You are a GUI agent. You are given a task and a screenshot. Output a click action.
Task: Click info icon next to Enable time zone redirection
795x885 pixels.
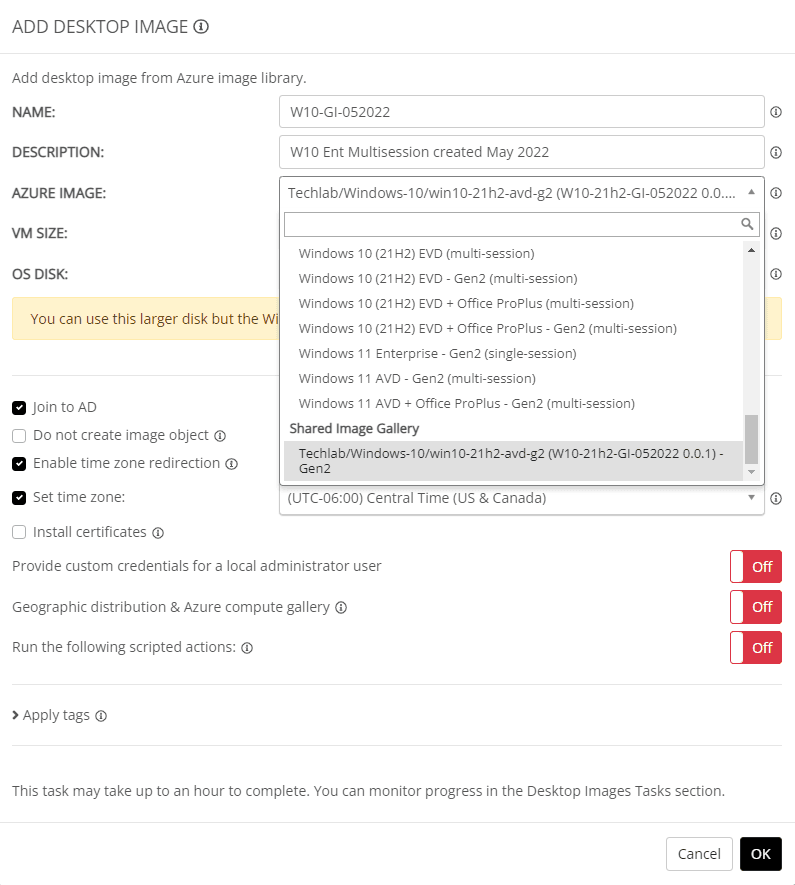(231, 464)
